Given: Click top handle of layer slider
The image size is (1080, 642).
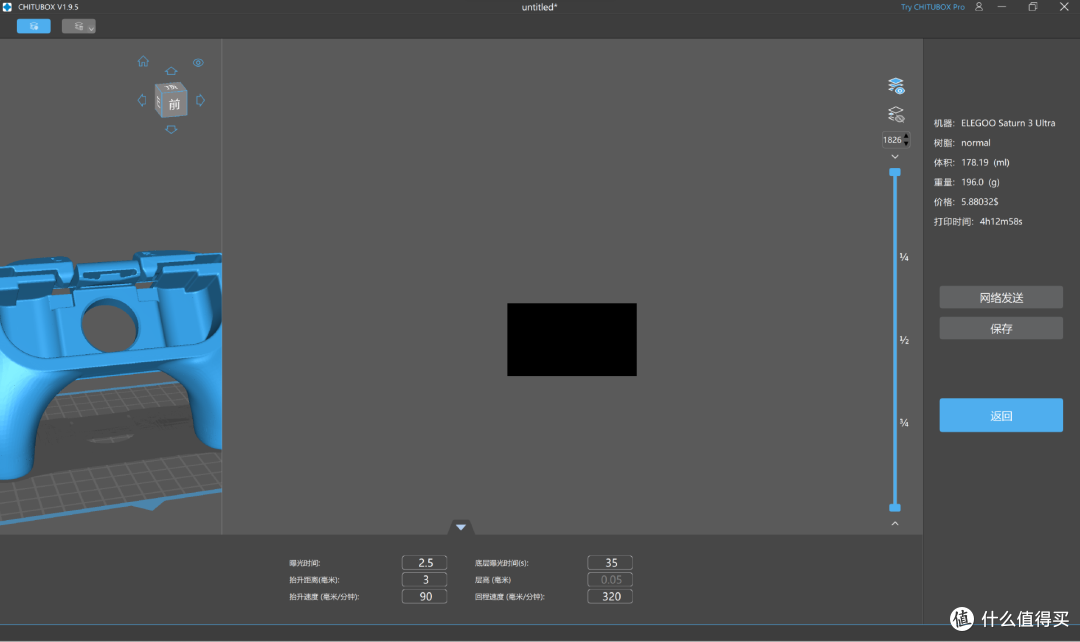Looking at the screenshot, I should click(x=895, y=172).
